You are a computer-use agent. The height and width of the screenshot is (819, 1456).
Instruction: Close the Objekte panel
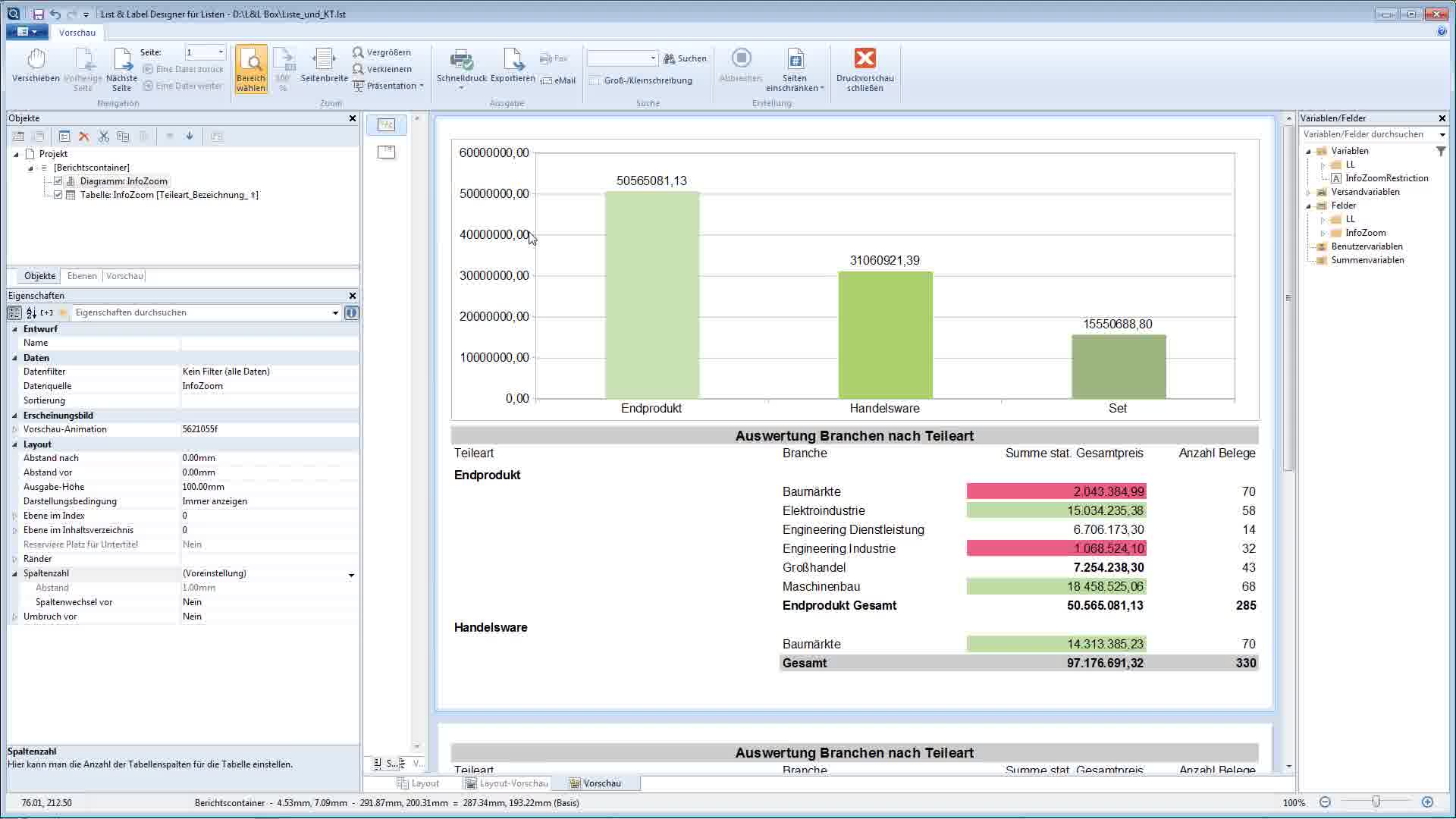pos(352,118)
